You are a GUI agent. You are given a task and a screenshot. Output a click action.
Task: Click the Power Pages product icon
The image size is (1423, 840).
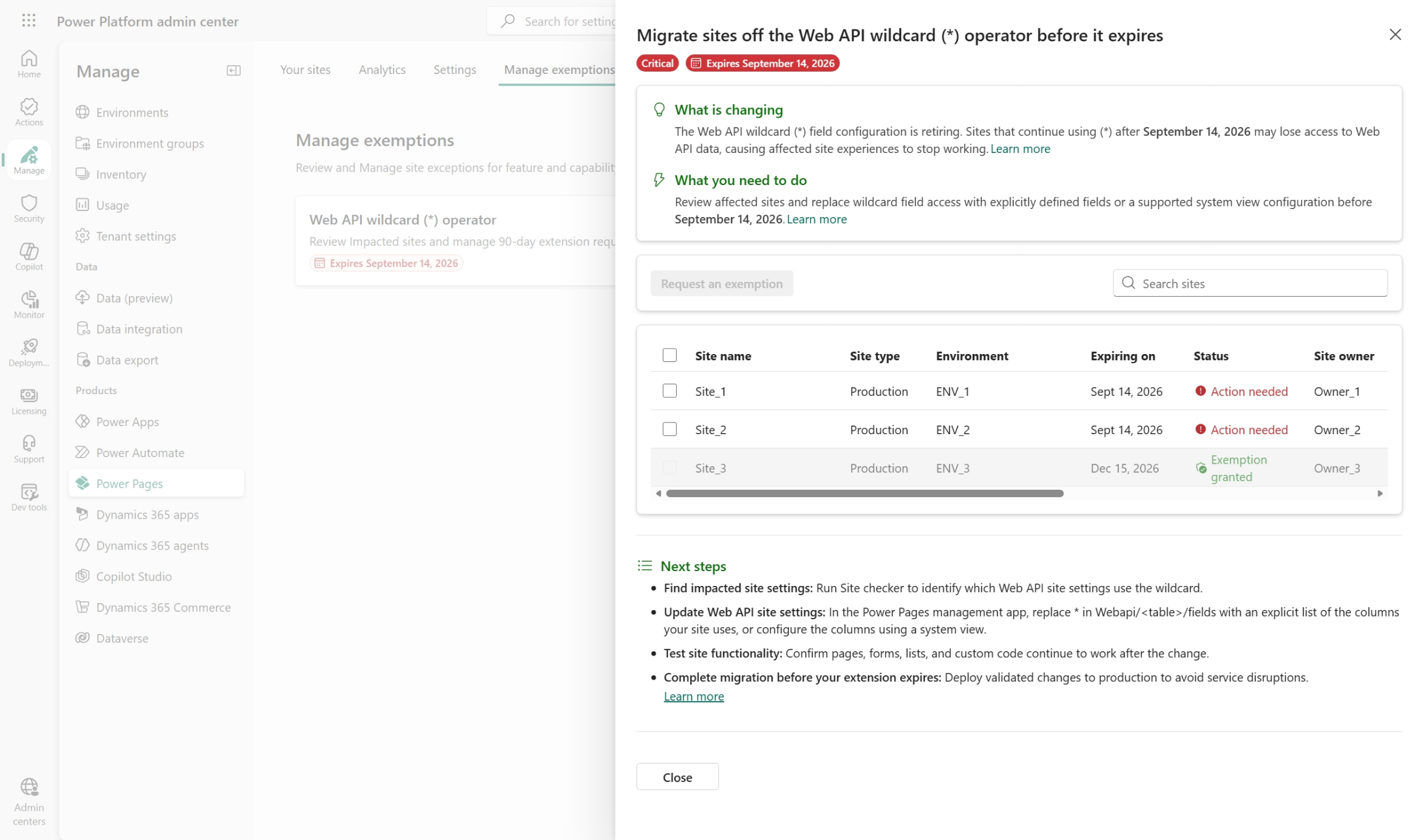click(83, 483)
